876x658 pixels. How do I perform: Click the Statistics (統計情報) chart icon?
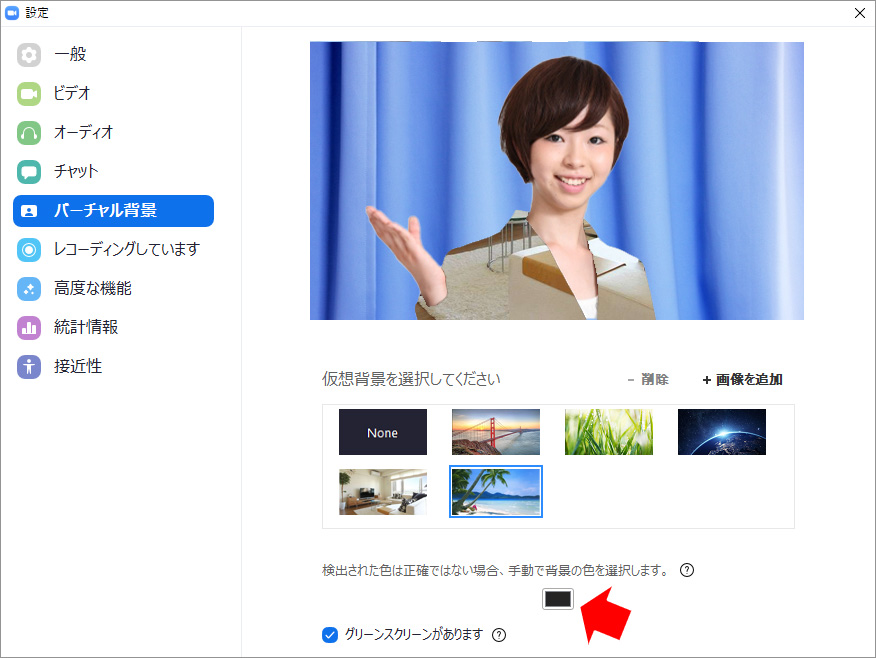tap(29, 328)
